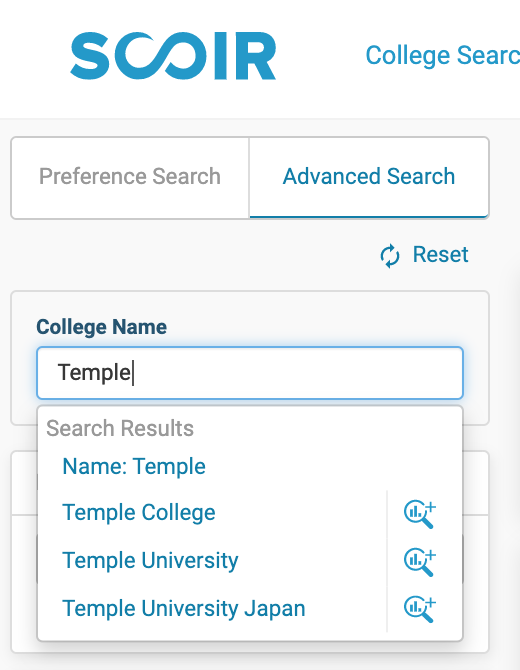Select the Advanced Search tab
This screenshot has height=670, width=520.
pyautogui.click(x=369, y=177)
